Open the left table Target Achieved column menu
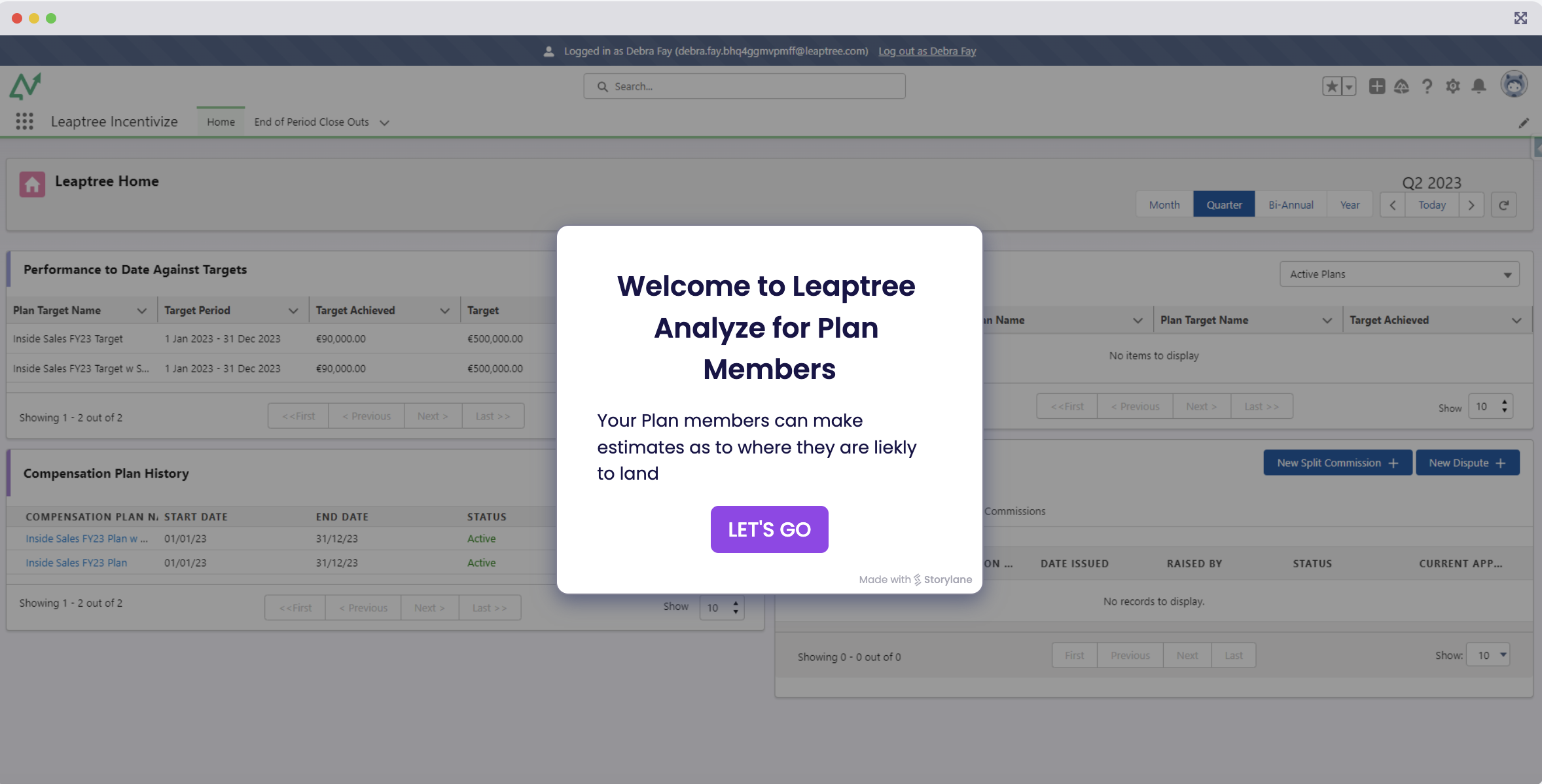This screenshot has width=1542, height=784. pyautogui.click(x=445, y=311)
